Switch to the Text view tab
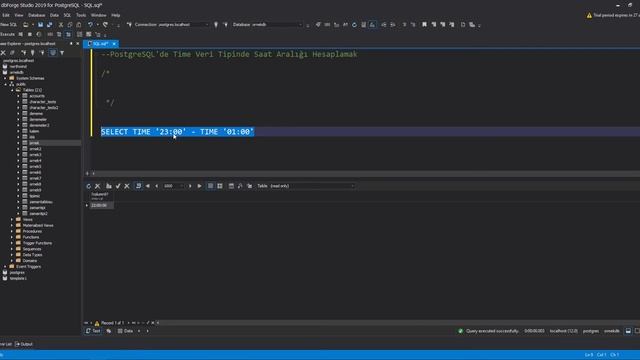Screen dimensions: 640x360 click(93, 331)
